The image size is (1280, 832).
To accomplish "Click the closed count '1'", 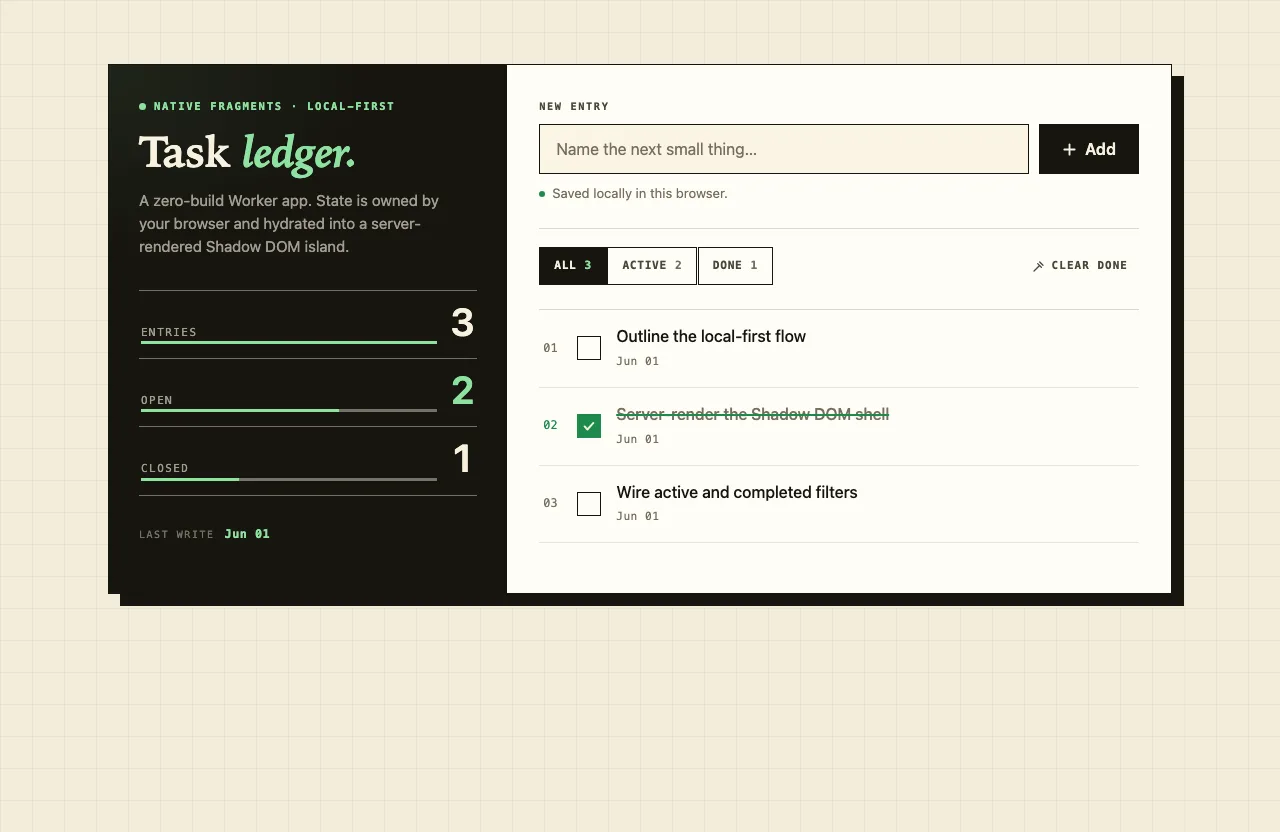I will pos(462,458).
